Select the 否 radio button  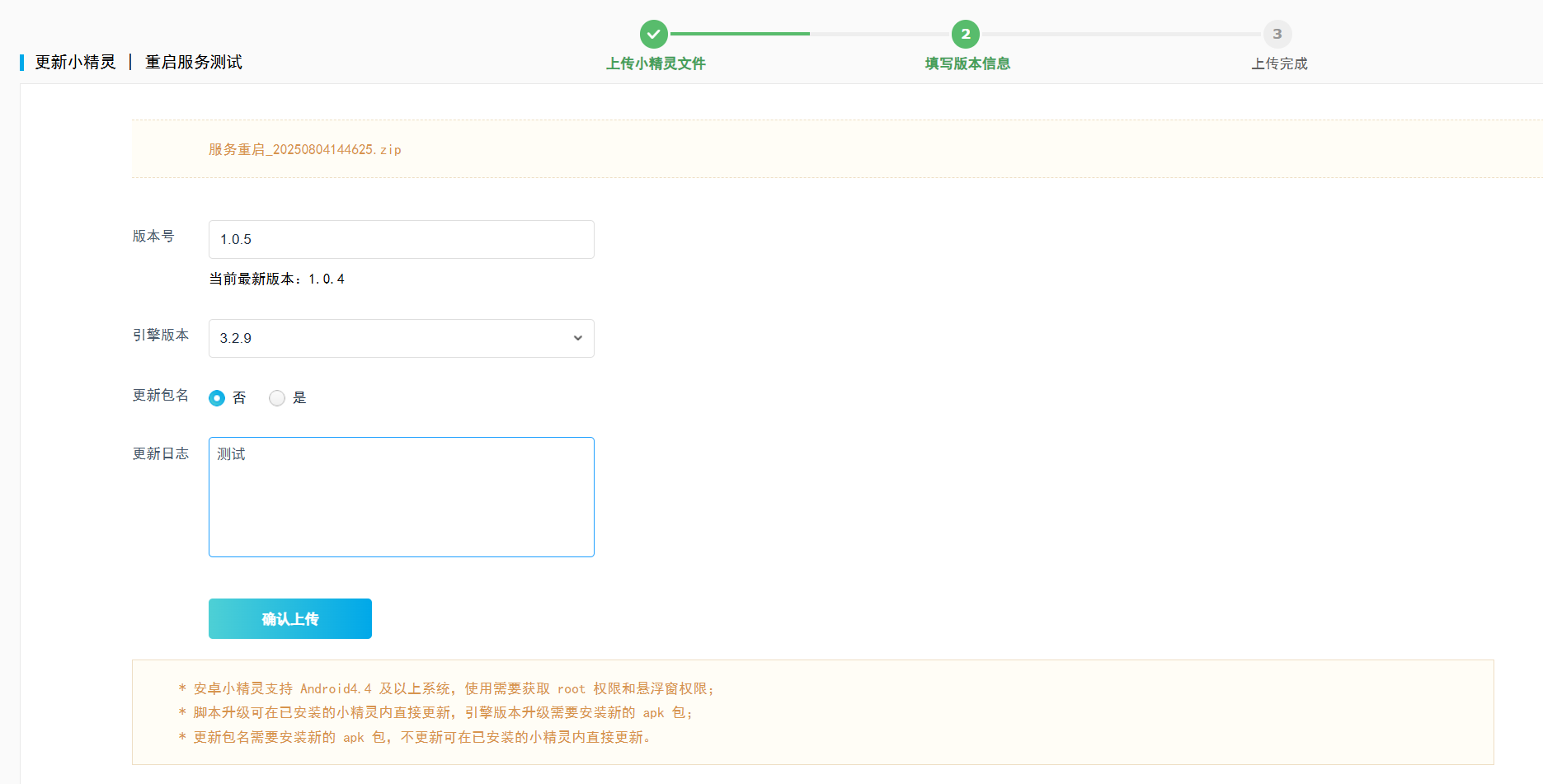(217, 398)
